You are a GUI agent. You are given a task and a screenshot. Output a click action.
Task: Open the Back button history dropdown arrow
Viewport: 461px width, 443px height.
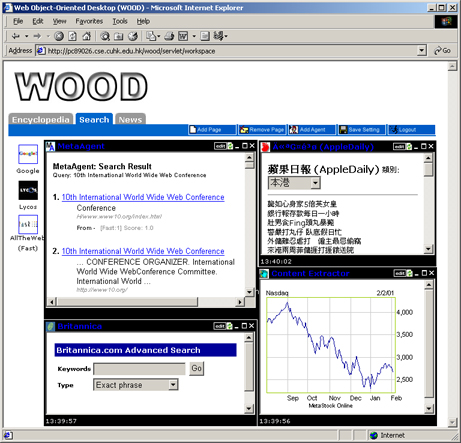(26, 36)
